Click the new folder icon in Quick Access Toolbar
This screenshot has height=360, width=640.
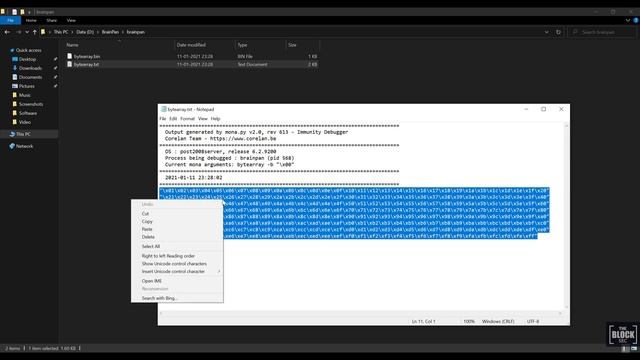pos(22,12)
